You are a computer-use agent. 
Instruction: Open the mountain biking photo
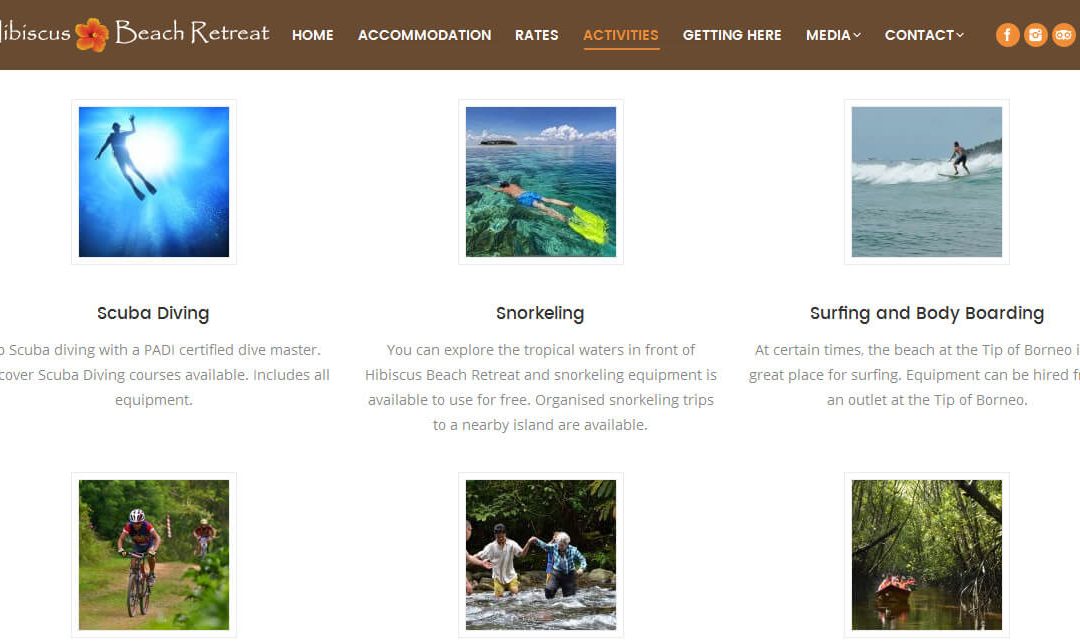154,555
